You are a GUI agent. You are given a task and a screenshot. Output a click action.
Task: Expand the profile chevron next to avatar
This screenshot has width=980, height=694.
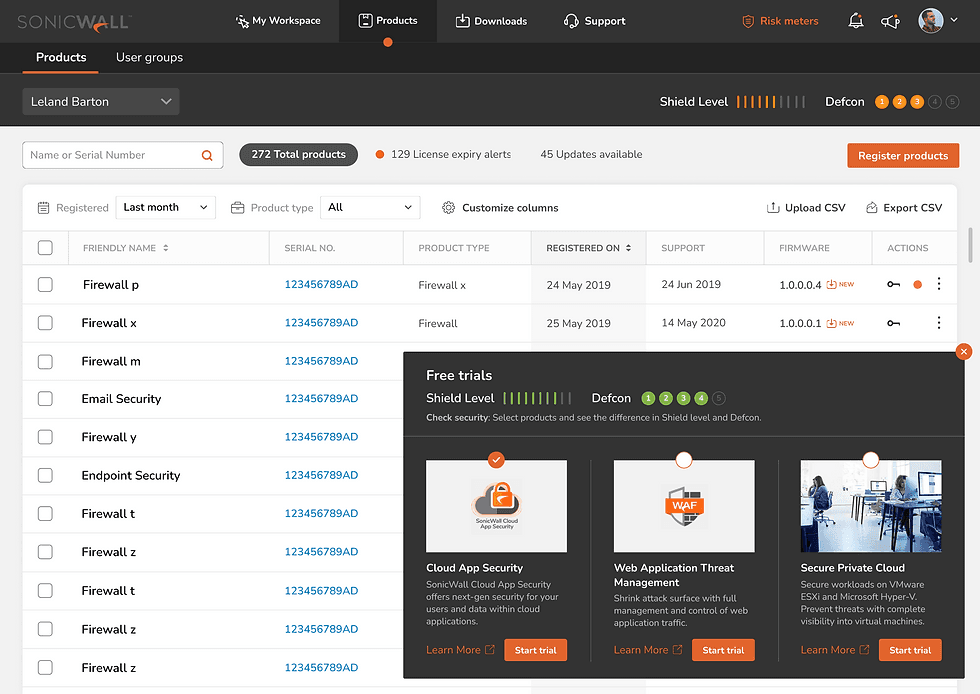[x=954, y=20]
